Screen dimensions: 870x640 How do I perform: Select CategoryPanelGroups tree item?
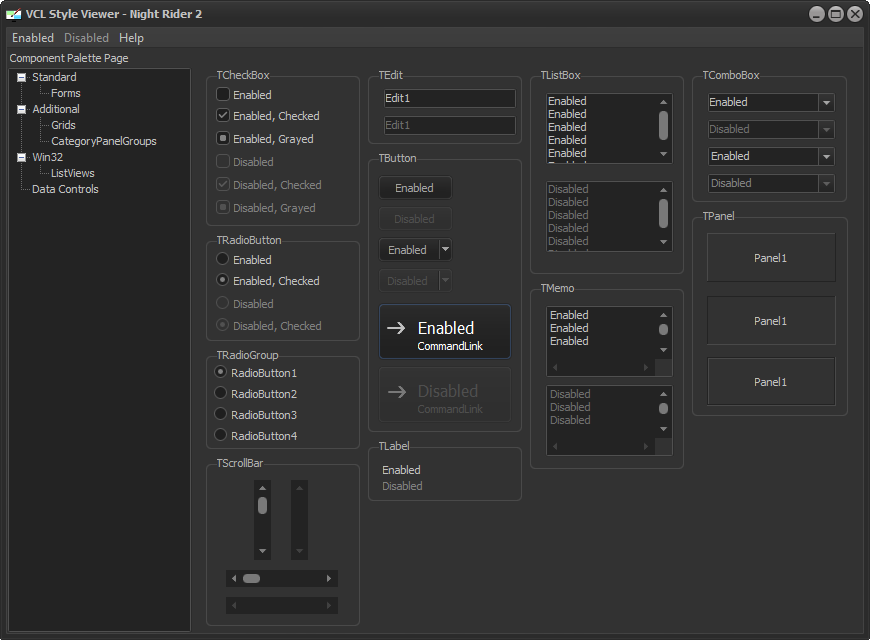click(x=104, y=141)
